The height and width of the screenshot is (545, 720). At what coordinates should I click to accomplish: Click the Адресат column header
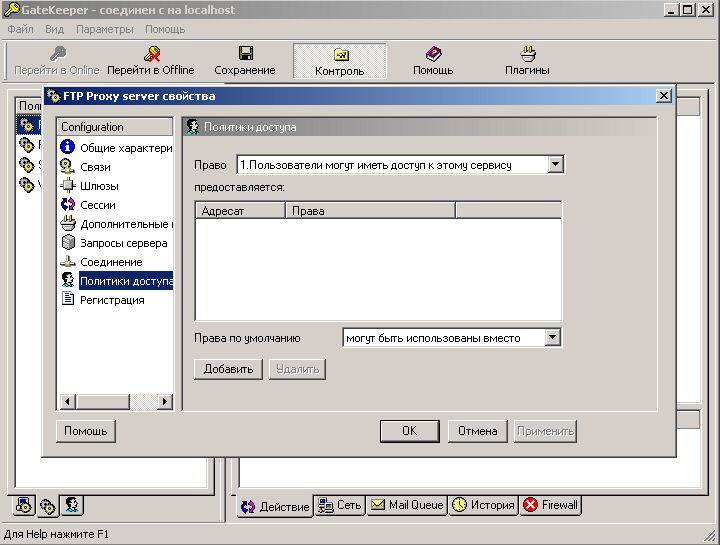point(241,211)
